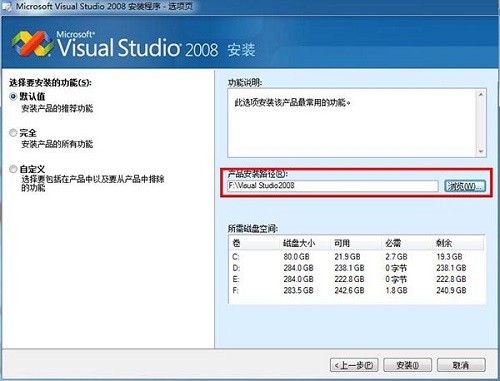
Task: Click the 283.5 GB disk size cell
Action: pyautogui.click(x=298, y=290)
